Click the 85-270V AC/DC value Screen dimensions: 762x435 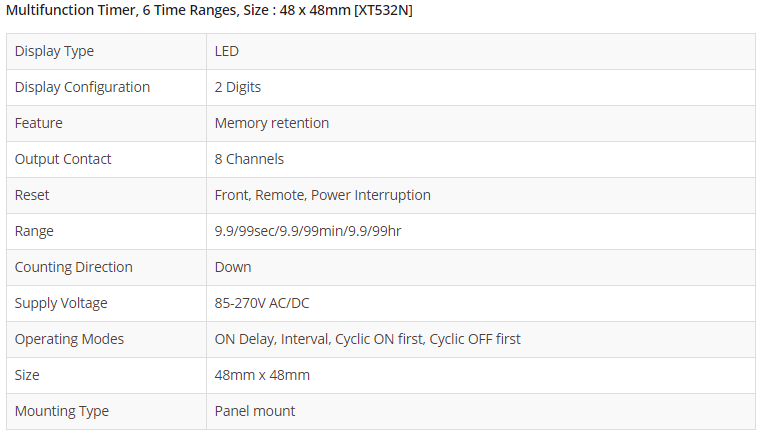262,303
